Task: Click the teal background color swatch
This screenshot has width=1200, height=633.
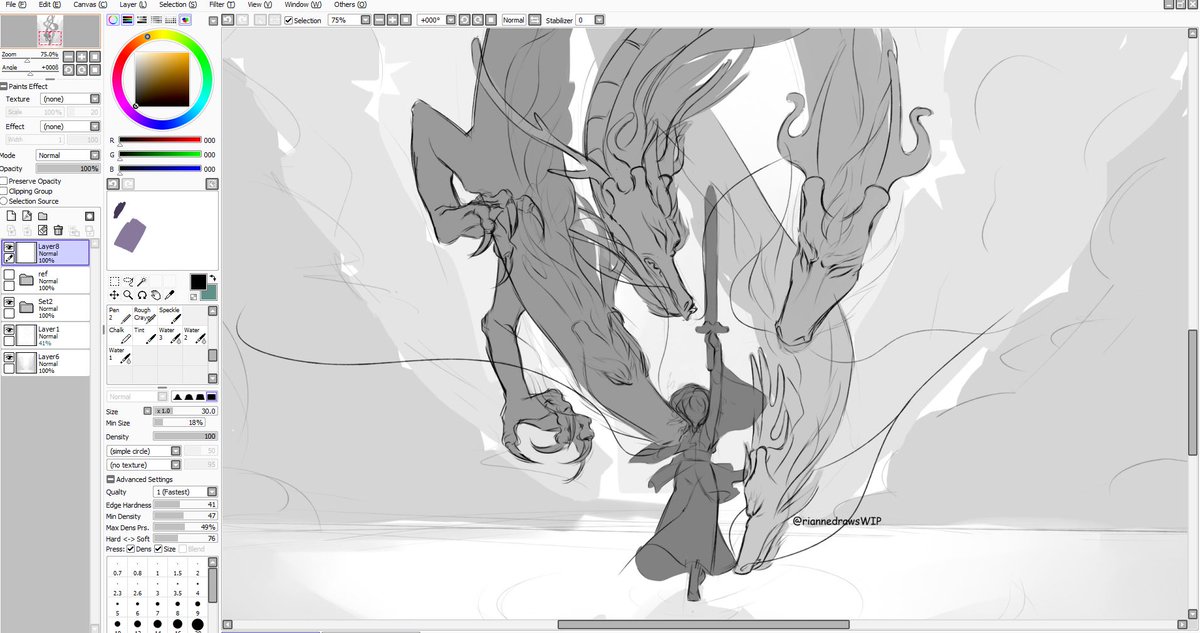Action: pos(209,293)
